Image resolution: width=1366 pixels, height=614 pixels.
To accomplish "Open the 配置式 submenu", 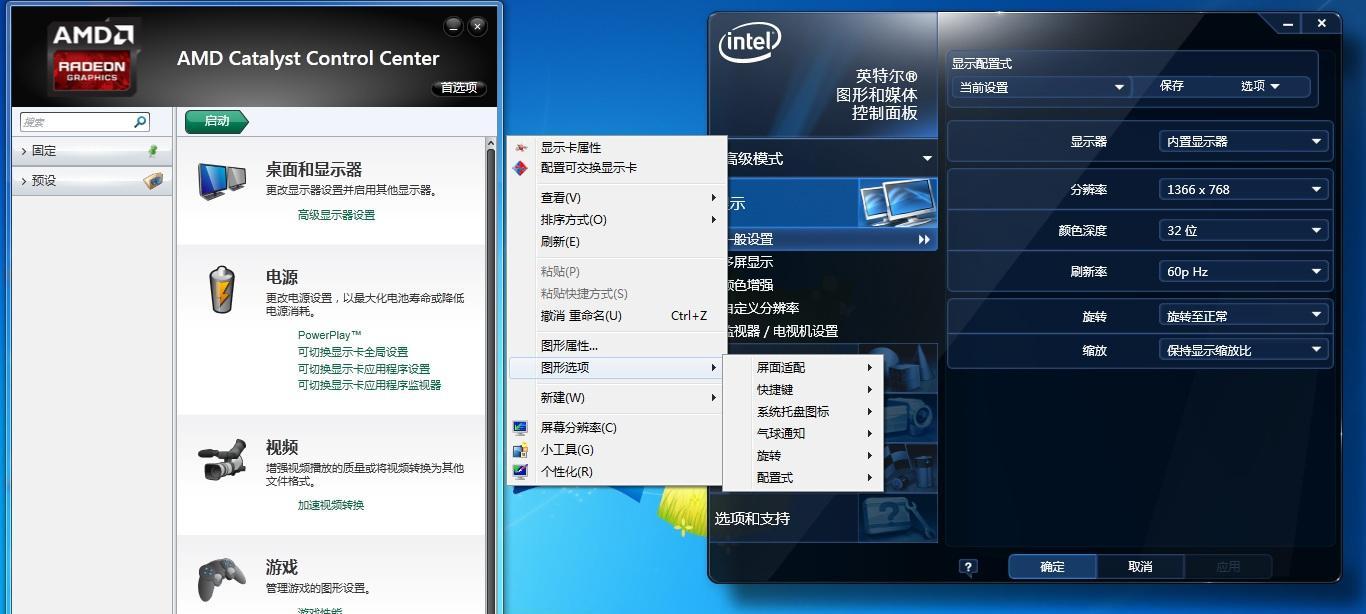I will [x=803, y=478].
